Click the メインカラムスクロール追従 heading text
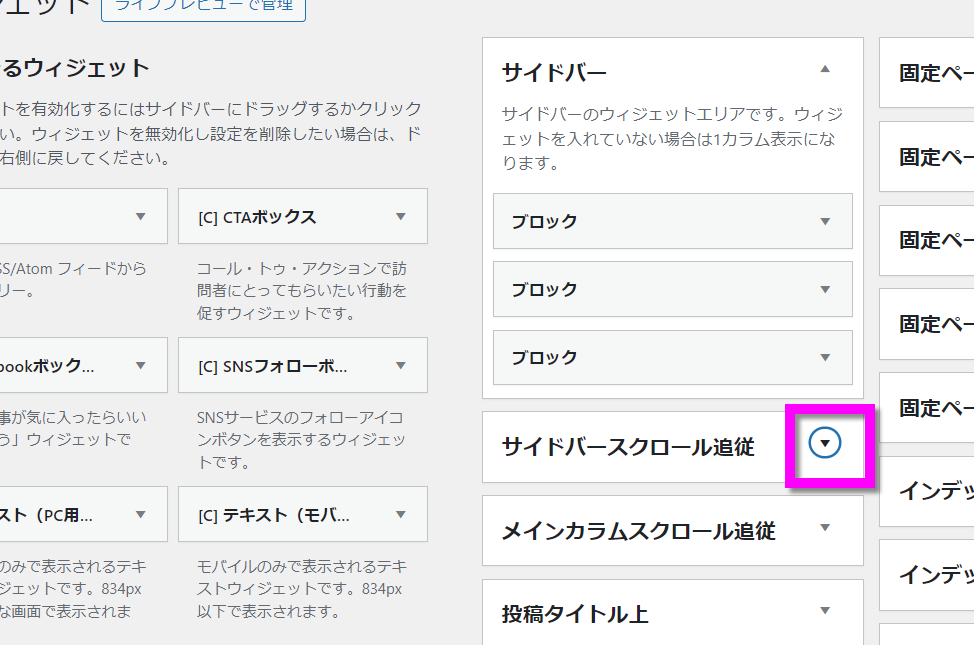Screen dimensions: 974x645 coord(638,530)
